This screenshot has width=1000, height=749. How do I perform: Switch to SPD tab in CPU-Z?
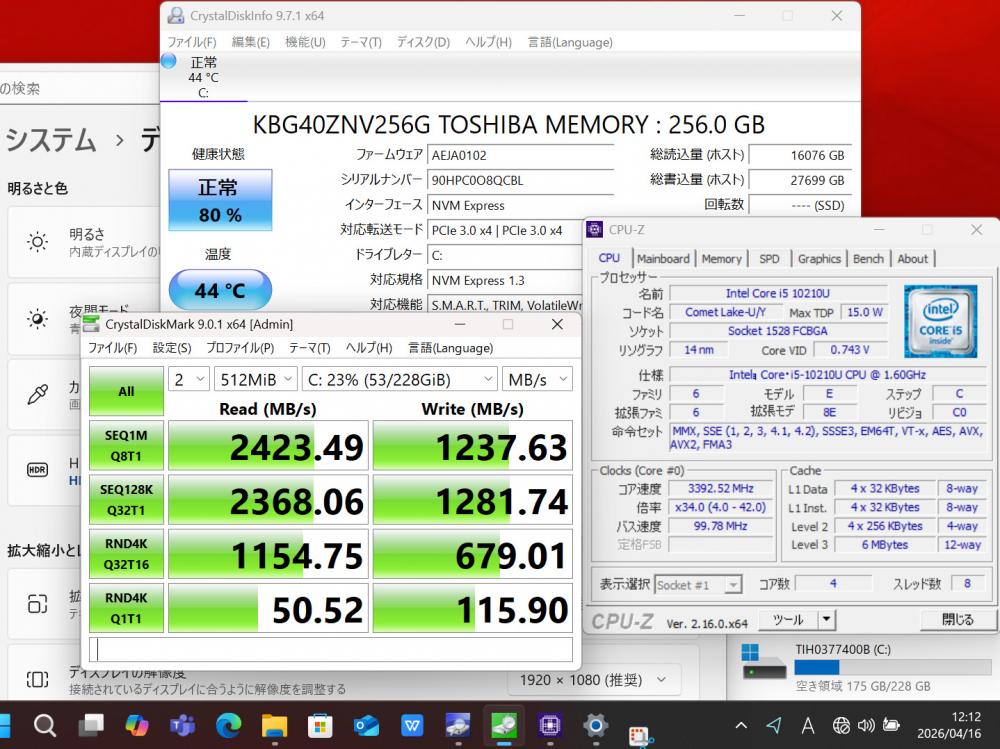[x=768, y=258]
